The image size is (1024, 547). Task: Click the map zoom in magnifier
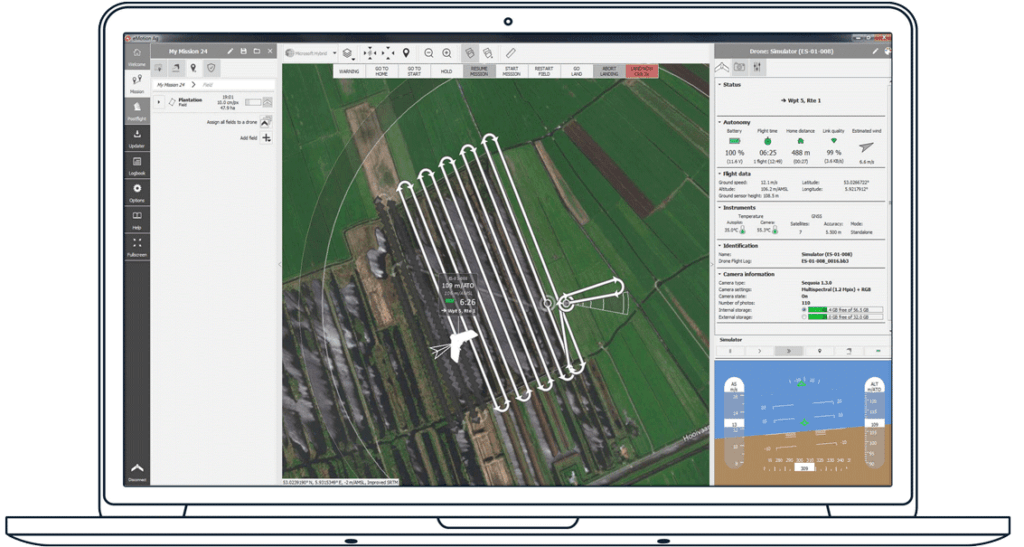[x=447, y=52]
